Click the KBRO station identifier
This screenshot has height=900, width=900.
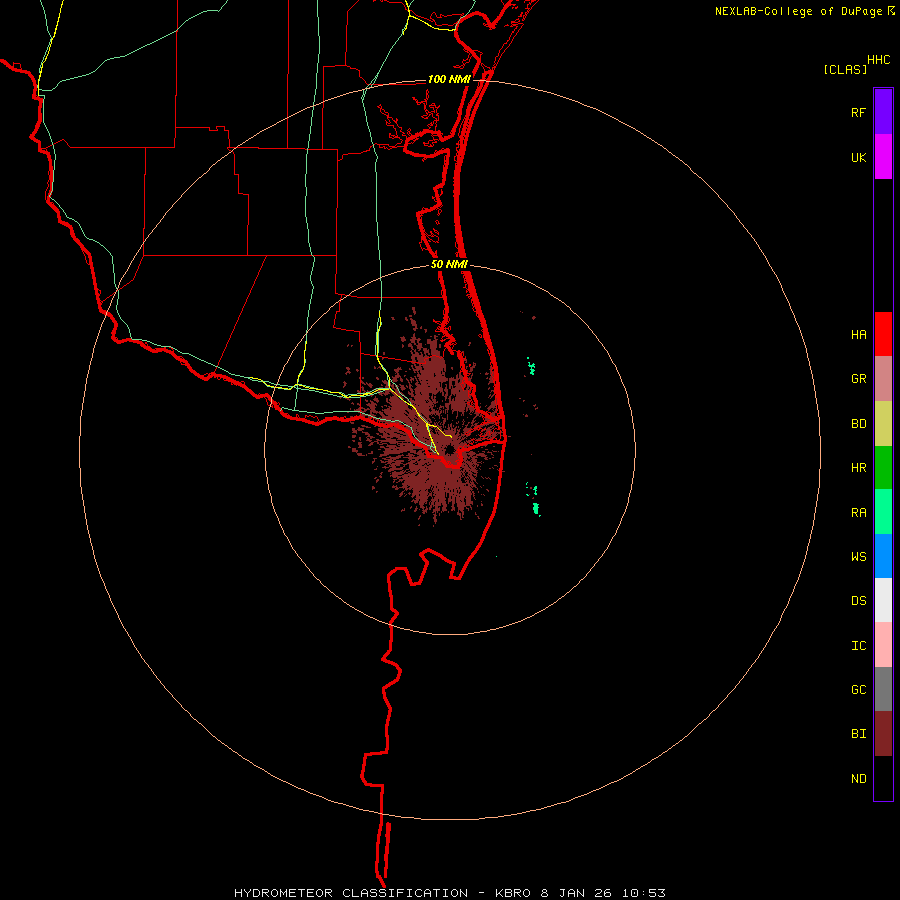pos(513,893)
